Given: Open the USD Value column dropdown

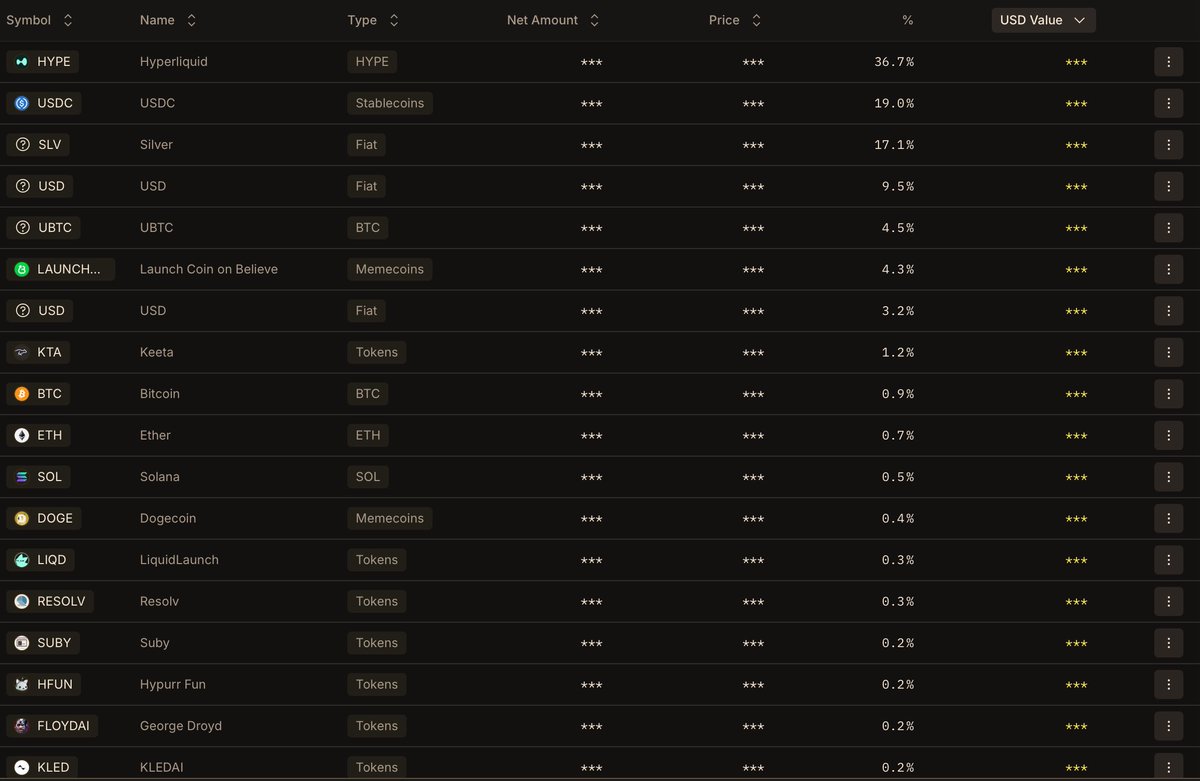Looking at the screenshot, I should point(1043,20).
